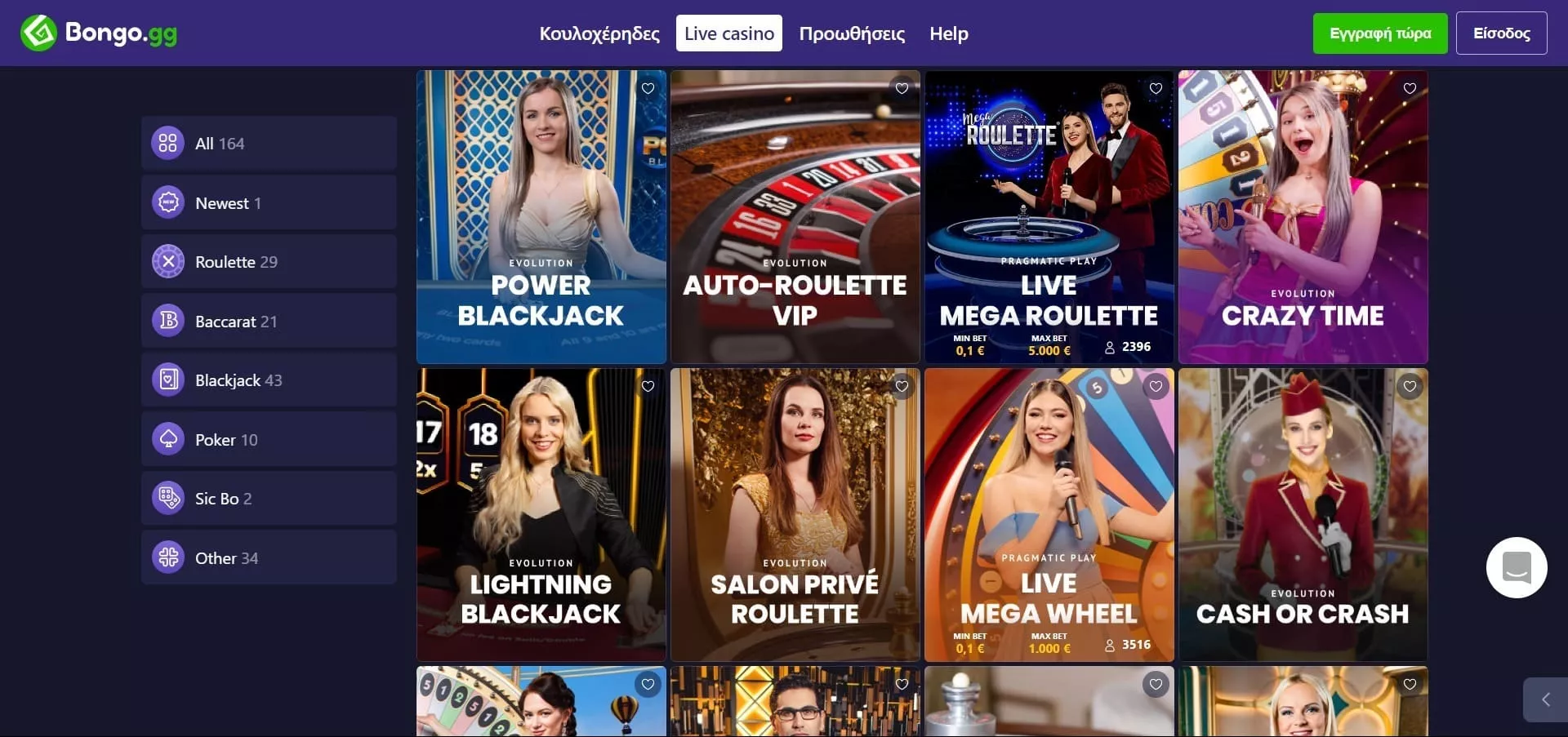Expand the side panel chevron arrow

[x=1545, y=699]
